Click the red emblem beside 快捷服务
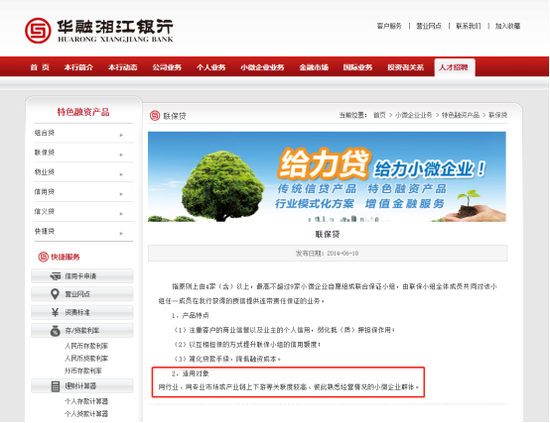Screen dimensions: 550x423 click(x=43, y=257)
